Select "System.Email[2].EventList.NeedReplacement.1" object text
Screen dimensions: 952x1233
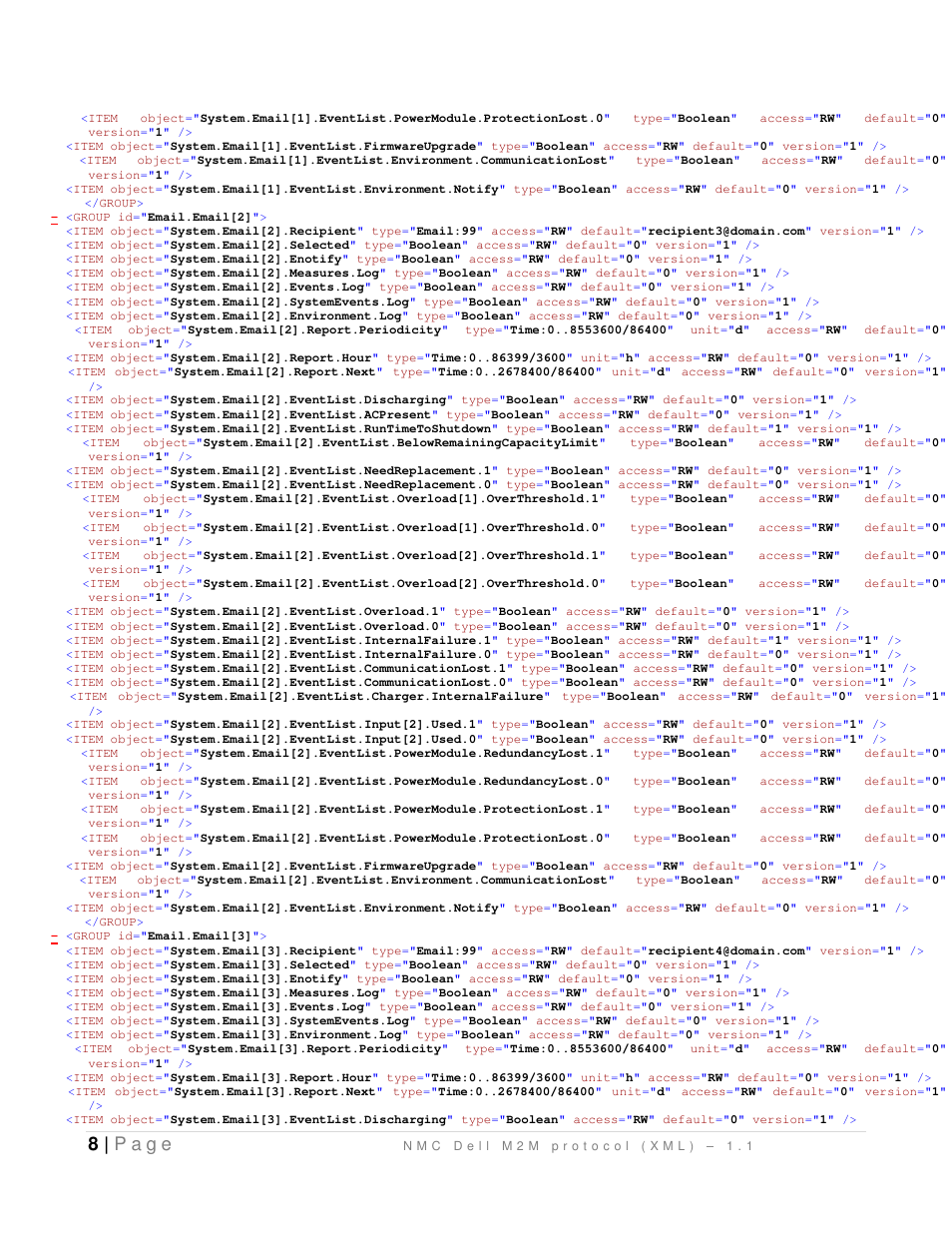[331, 471]
